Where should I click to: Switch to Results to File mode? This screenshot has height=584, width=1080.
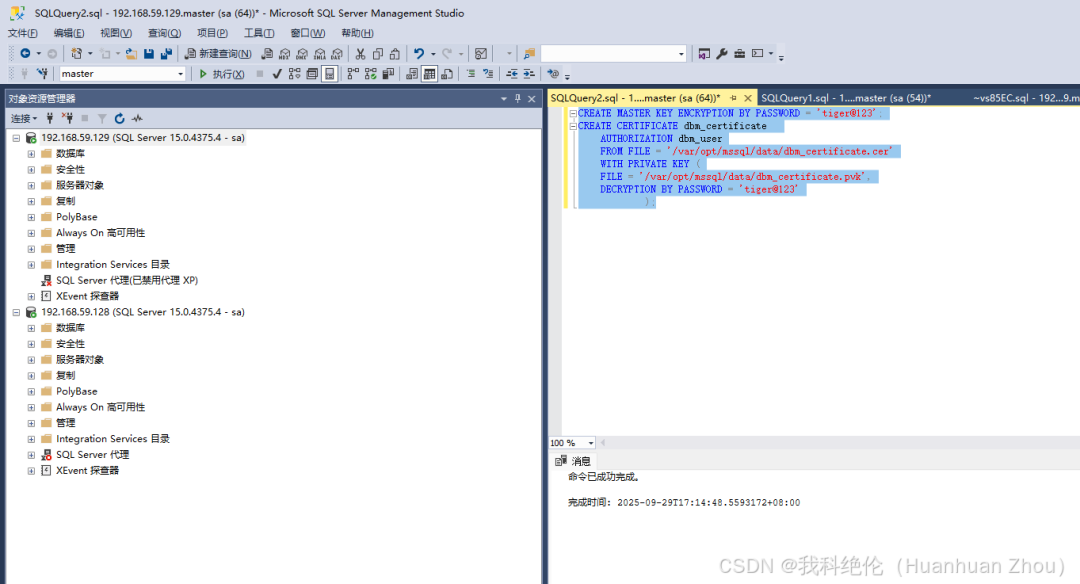click(447, 74)
